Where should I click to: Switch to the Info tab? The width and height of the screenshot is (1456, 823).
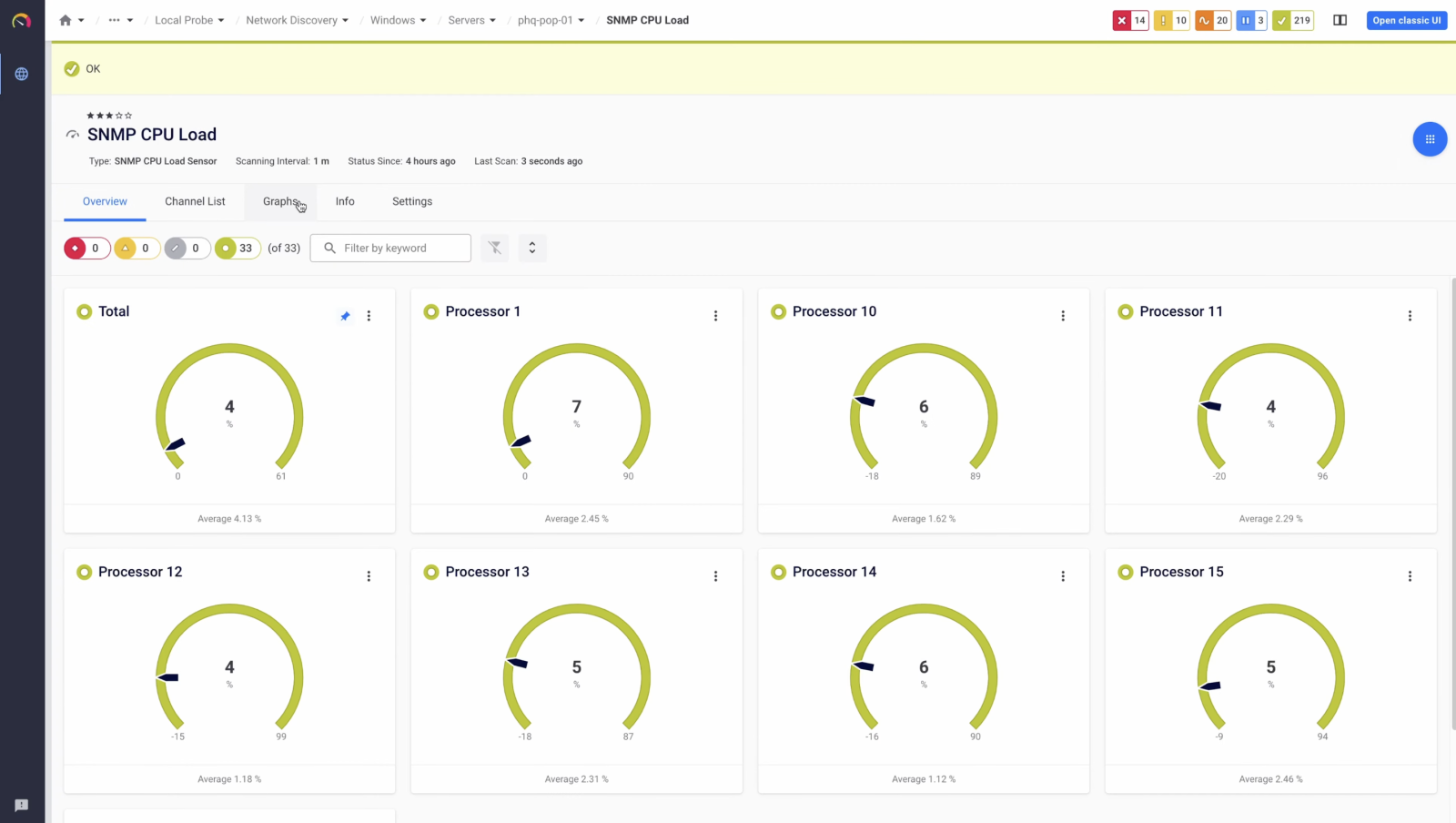click(x=345, y=201)
